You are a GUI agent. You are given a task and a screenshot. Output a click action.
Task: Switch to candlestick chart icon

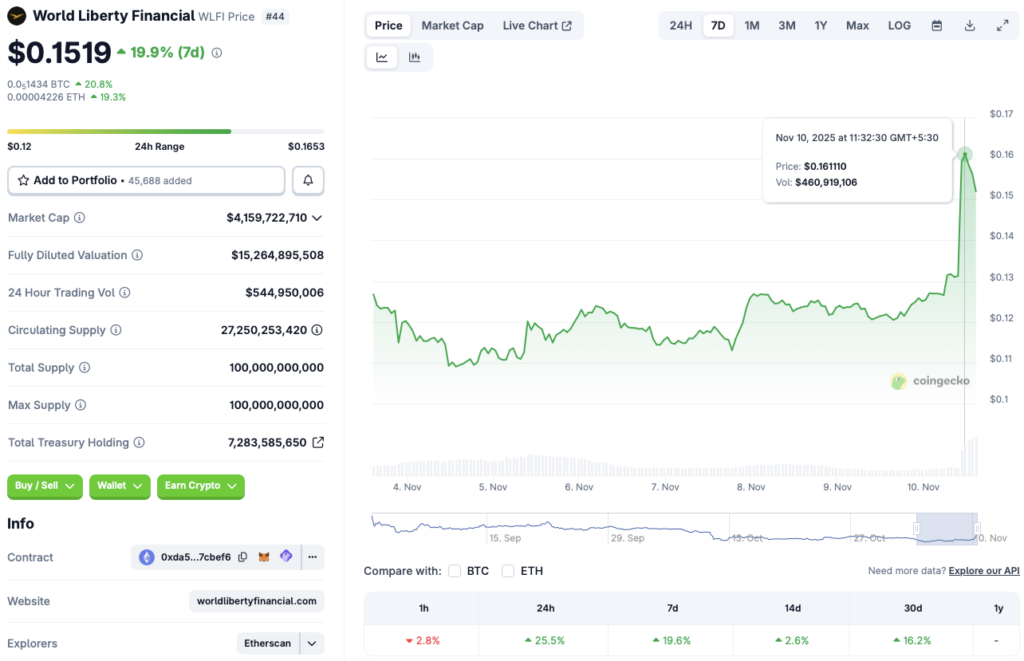pos(414,58)
